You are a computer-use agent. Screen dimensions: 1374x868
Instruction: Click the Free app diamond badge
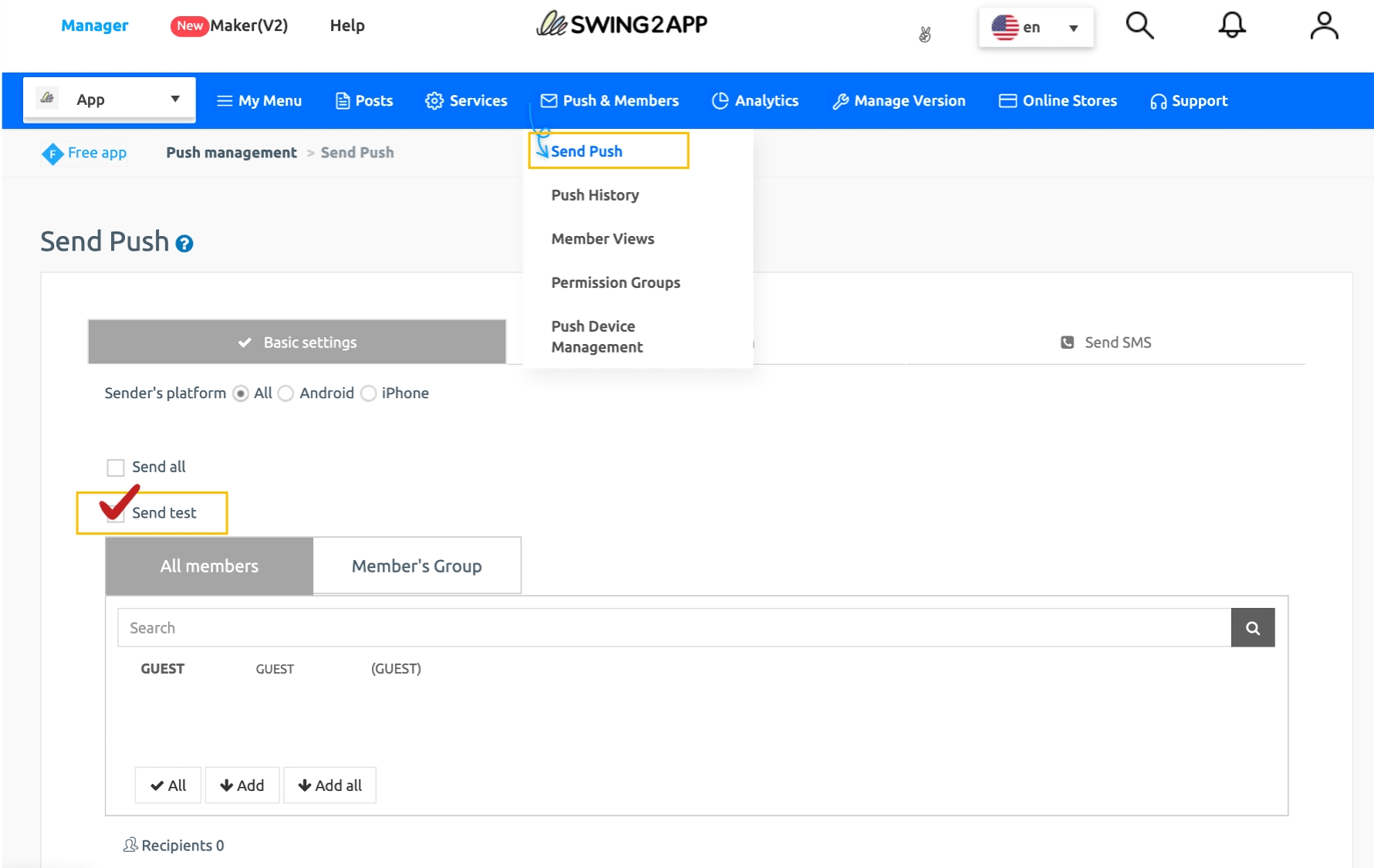(x=52, y=154)
